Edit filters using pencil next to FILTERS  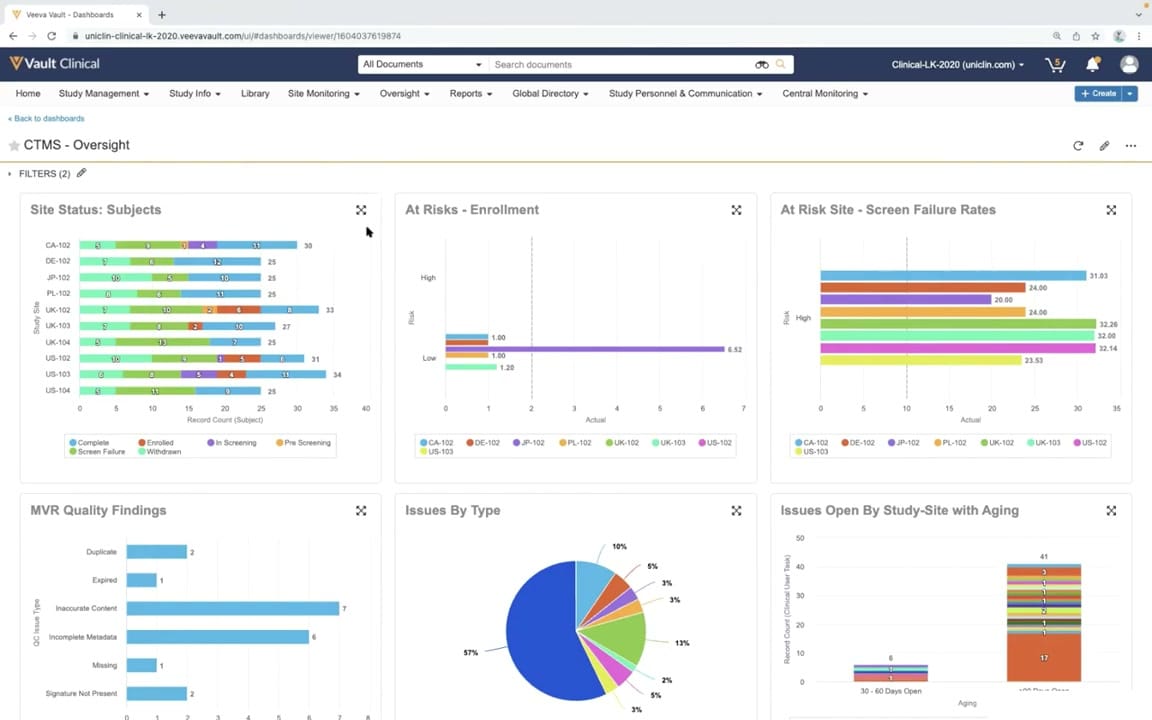click(82, 173)
